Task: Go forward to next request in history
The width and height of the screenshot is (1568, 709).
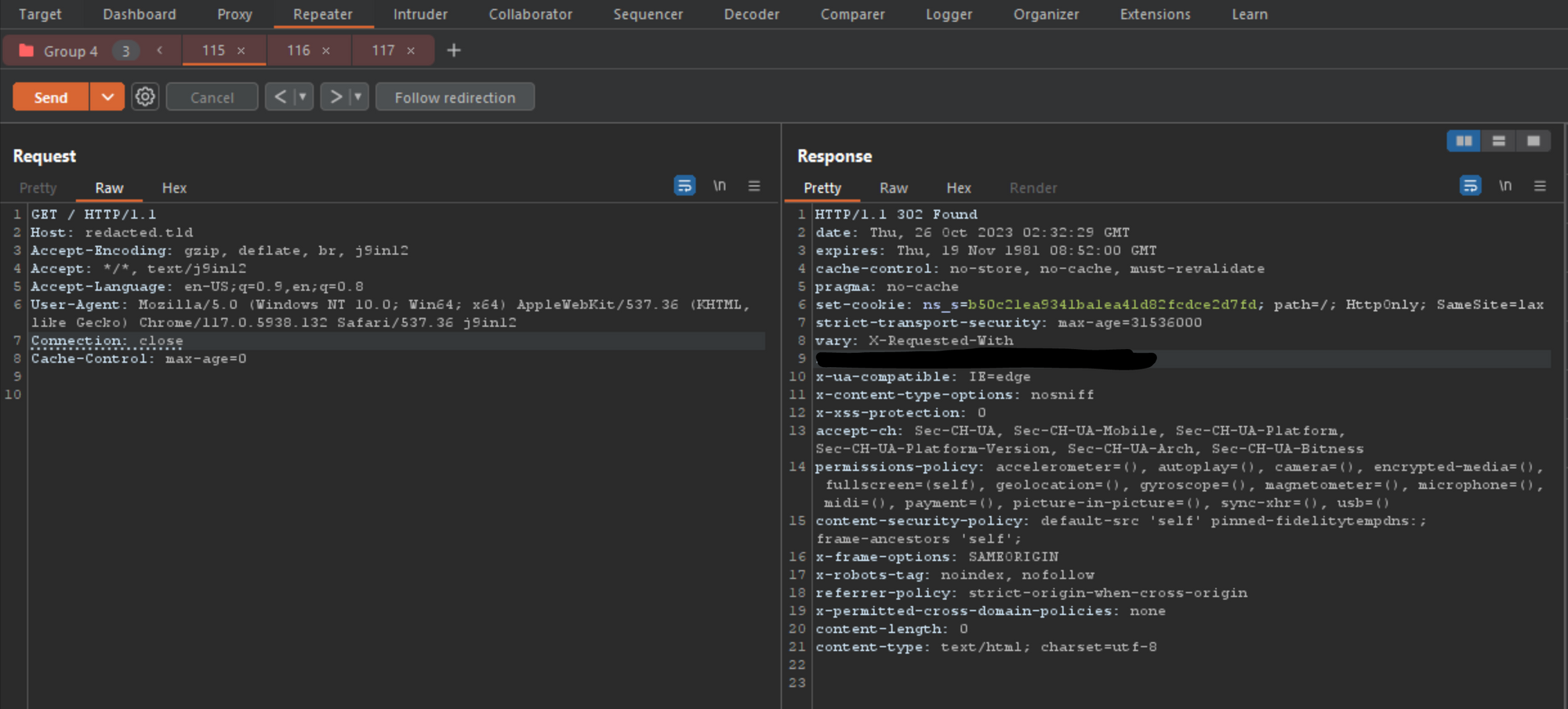Action: (336, 96)
